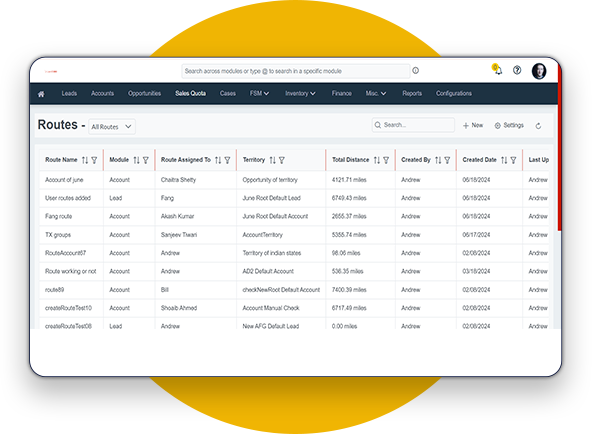Screen dimensions: 592x434
Task: Open route 'createRouteTest10'
Action: coord(68,308)
